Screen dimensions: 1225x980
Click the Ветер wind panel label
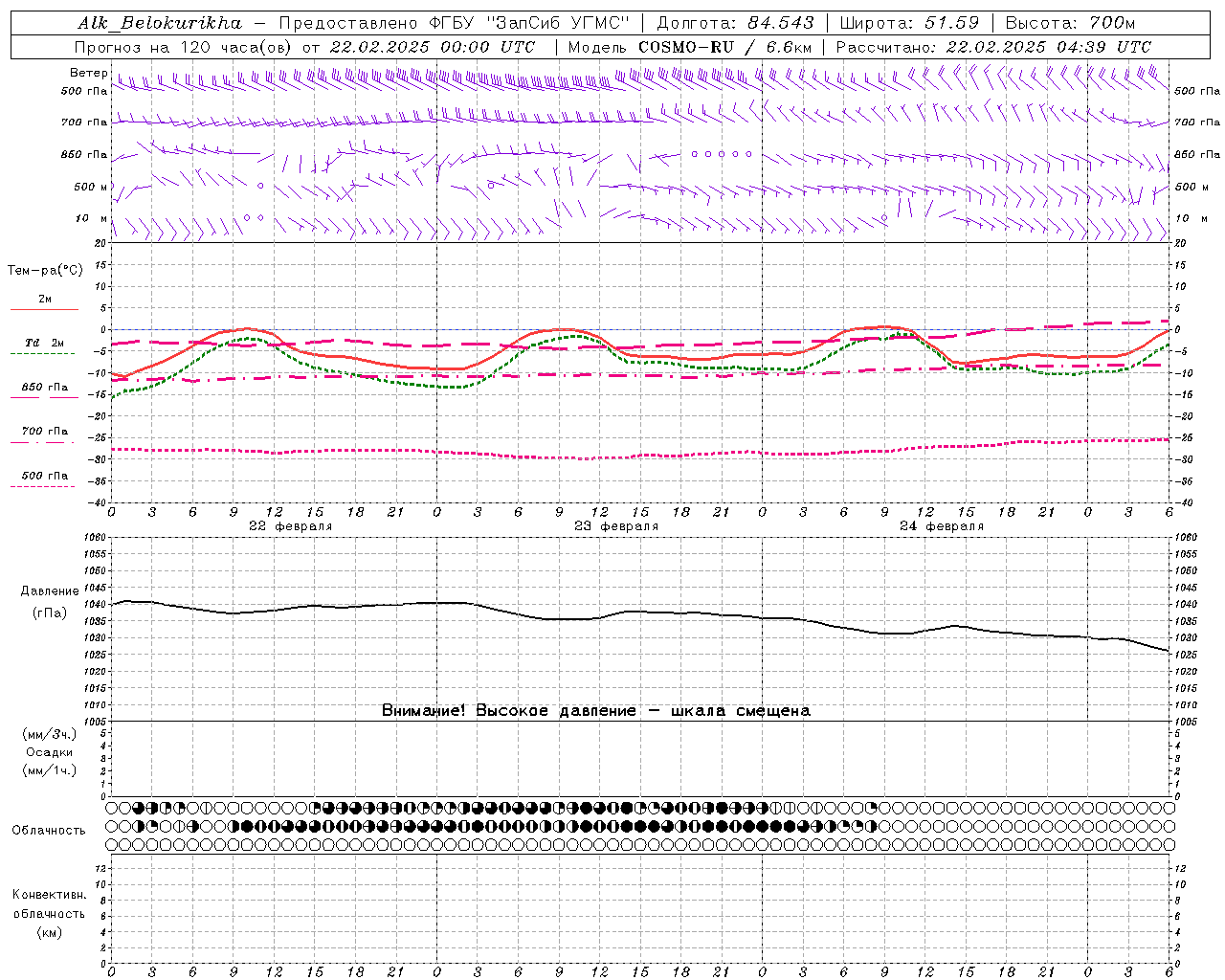pos(88,73)
